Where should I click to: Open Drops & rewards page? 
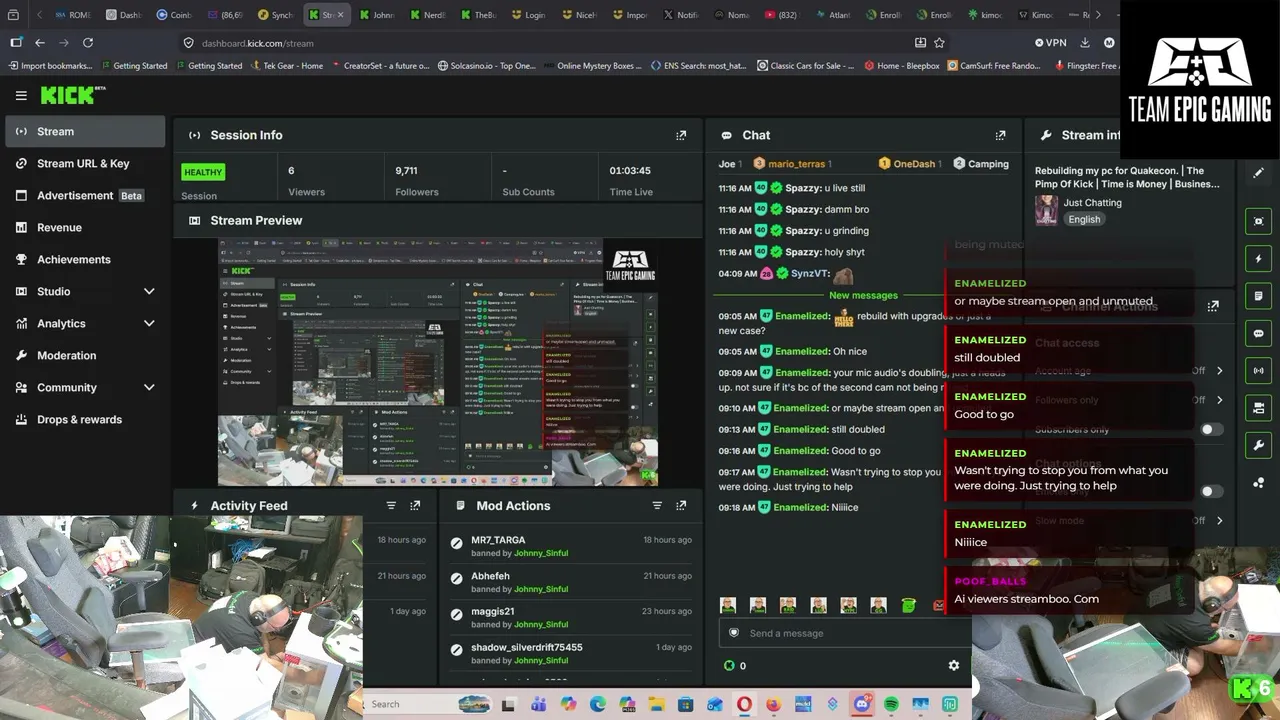click(85, 419)
